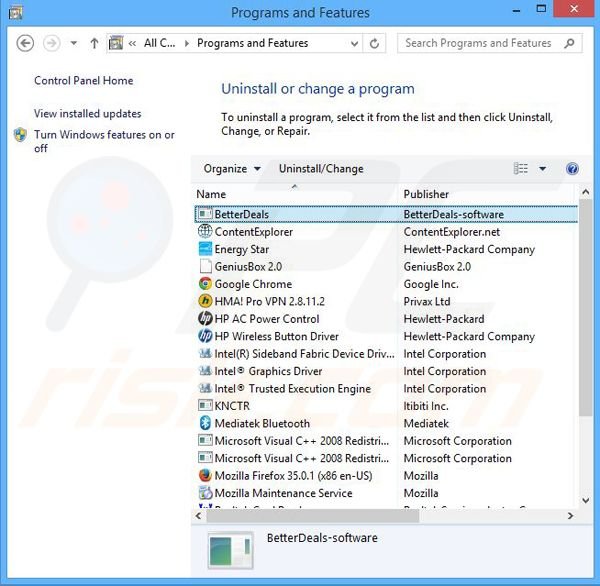Click the Intel Sideband Fabric Device icon
This screenshot has height=586, width=600.
pyautogui.click(x=205, y=353)
